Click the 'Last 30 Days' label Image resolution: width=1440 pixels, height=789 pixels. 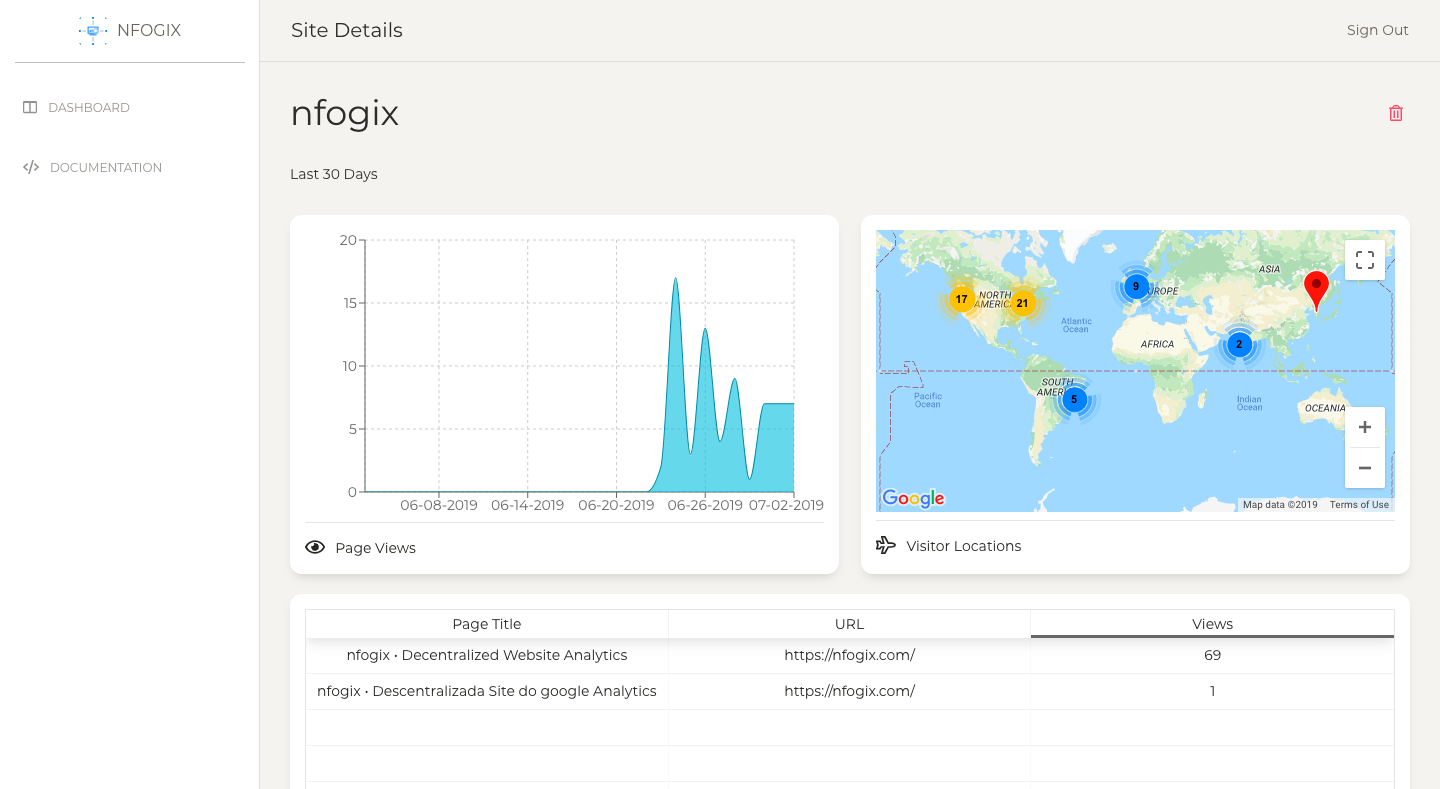pos(334,174)
